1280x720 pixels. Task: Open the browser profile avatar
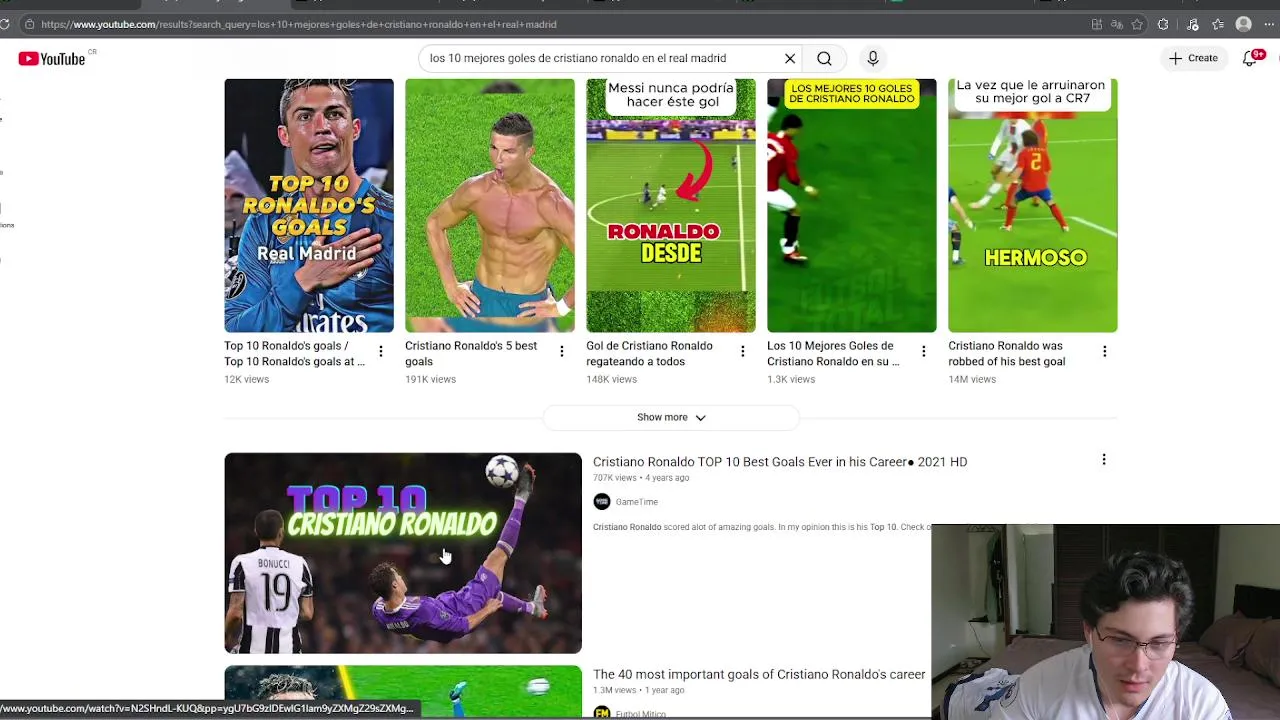(x=1244, y=24)
